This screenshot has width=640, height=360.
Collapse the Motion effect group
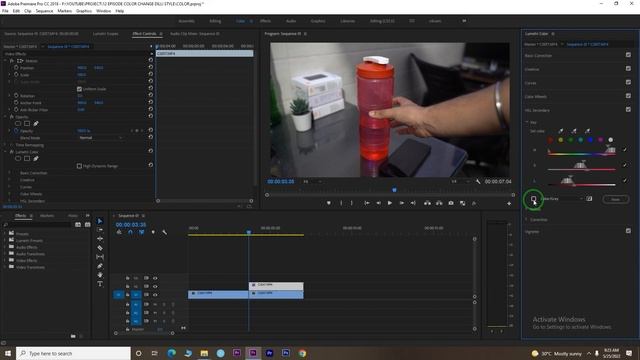click(6, 60)
